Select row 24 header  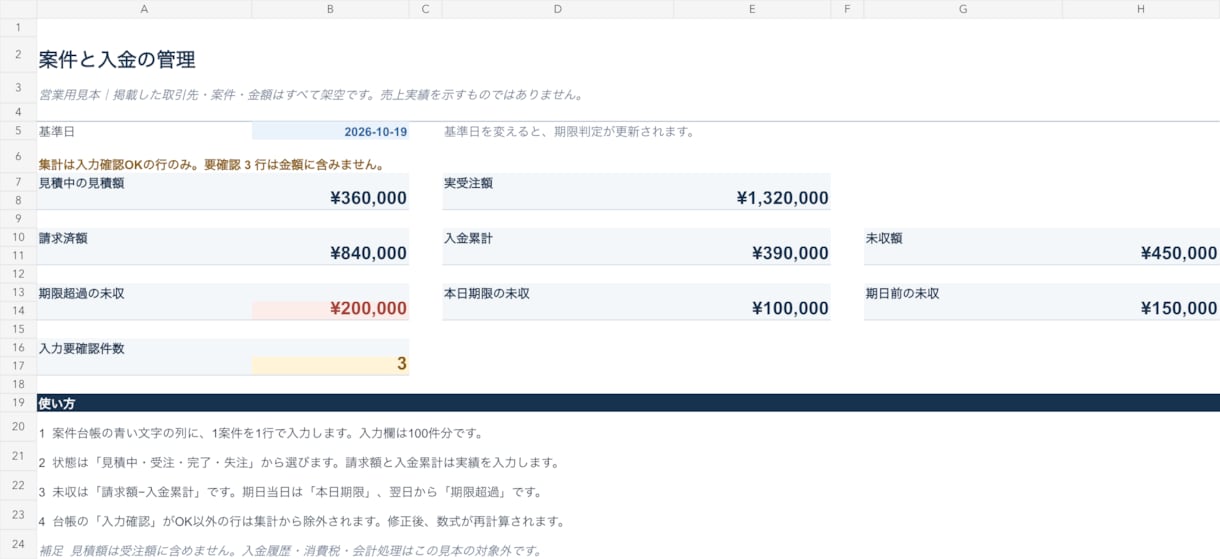18,544
